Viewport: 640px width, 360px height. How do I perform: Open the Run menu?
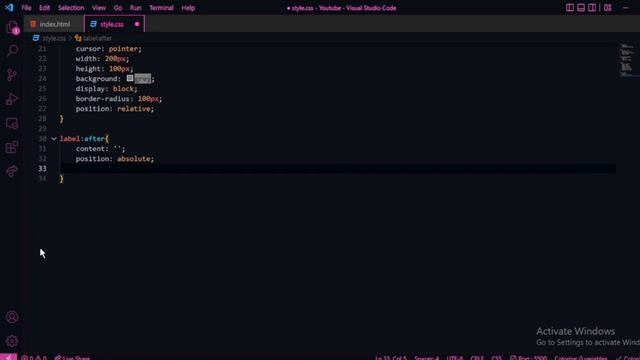tap(136, 8)
